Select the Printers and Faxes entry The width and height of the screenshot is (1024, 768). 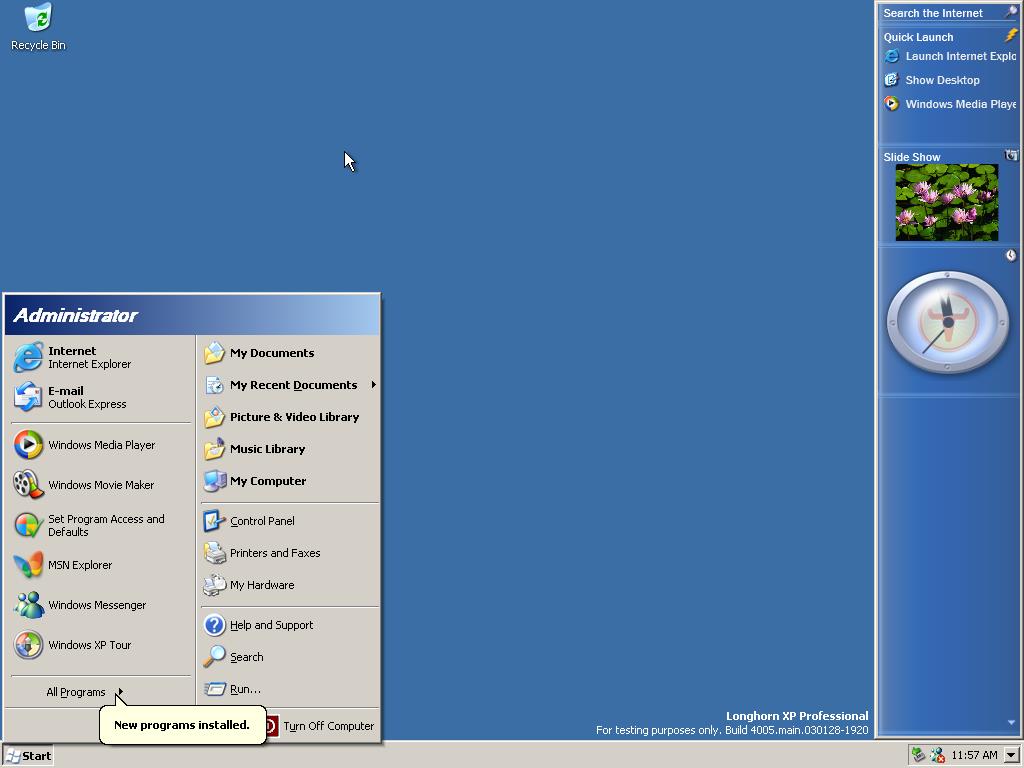coord(290,553)
